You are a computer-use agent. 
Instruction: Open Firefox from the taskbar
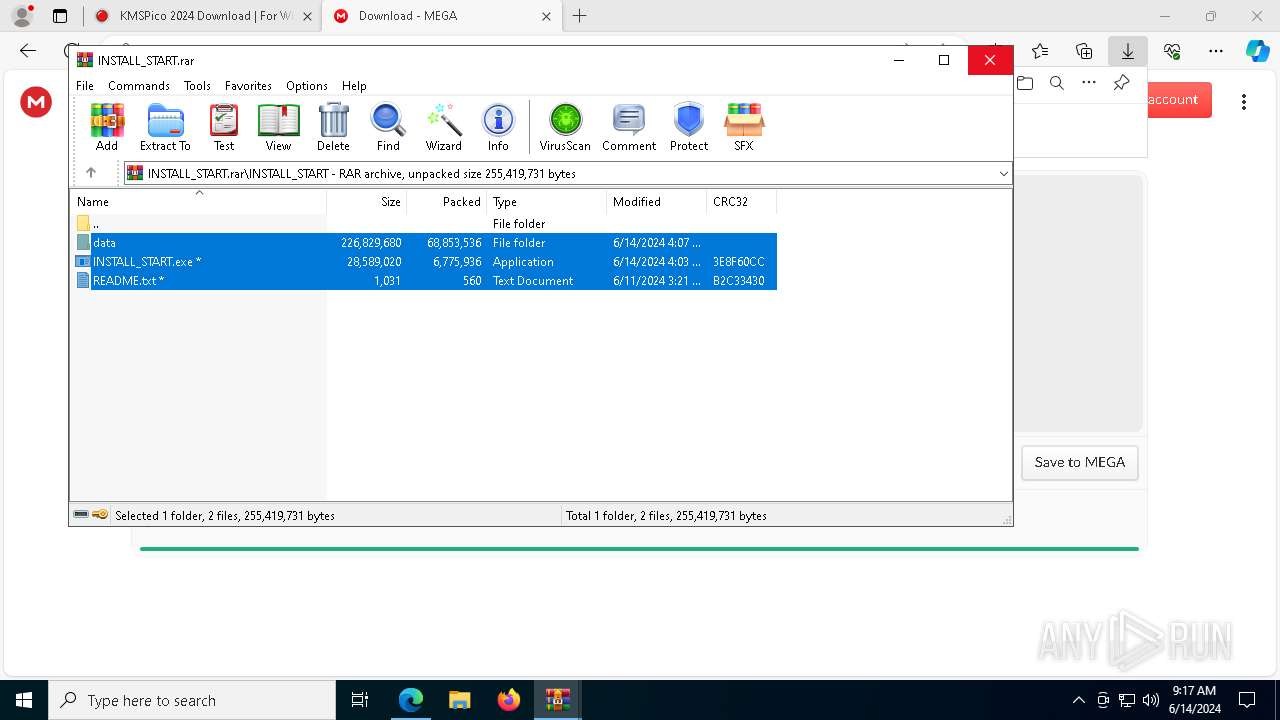pyautogui.click(x=509, y=700)
